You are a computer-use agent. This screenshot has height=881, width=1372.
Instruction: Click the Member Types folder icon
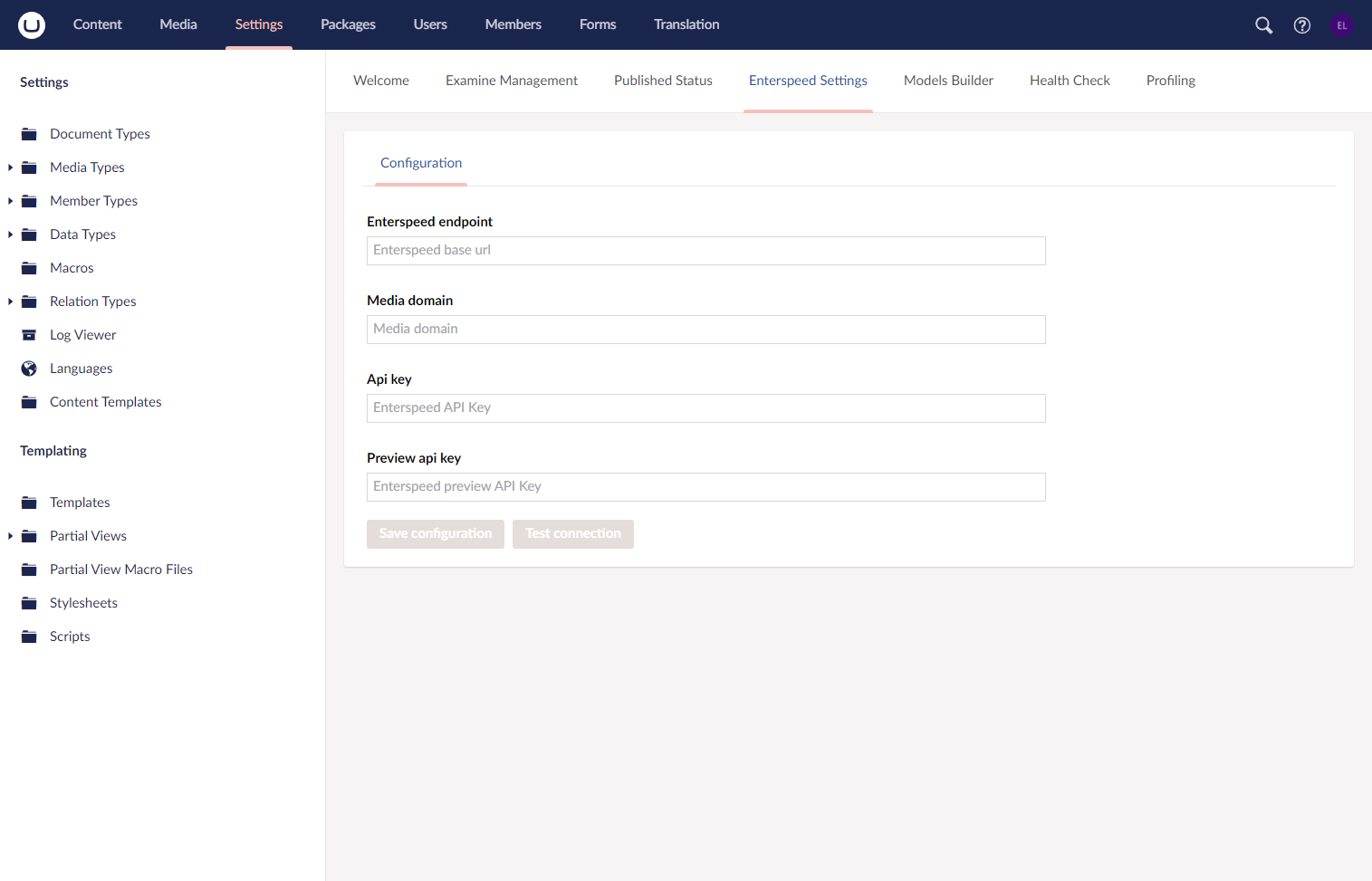(x=29, y=201)
